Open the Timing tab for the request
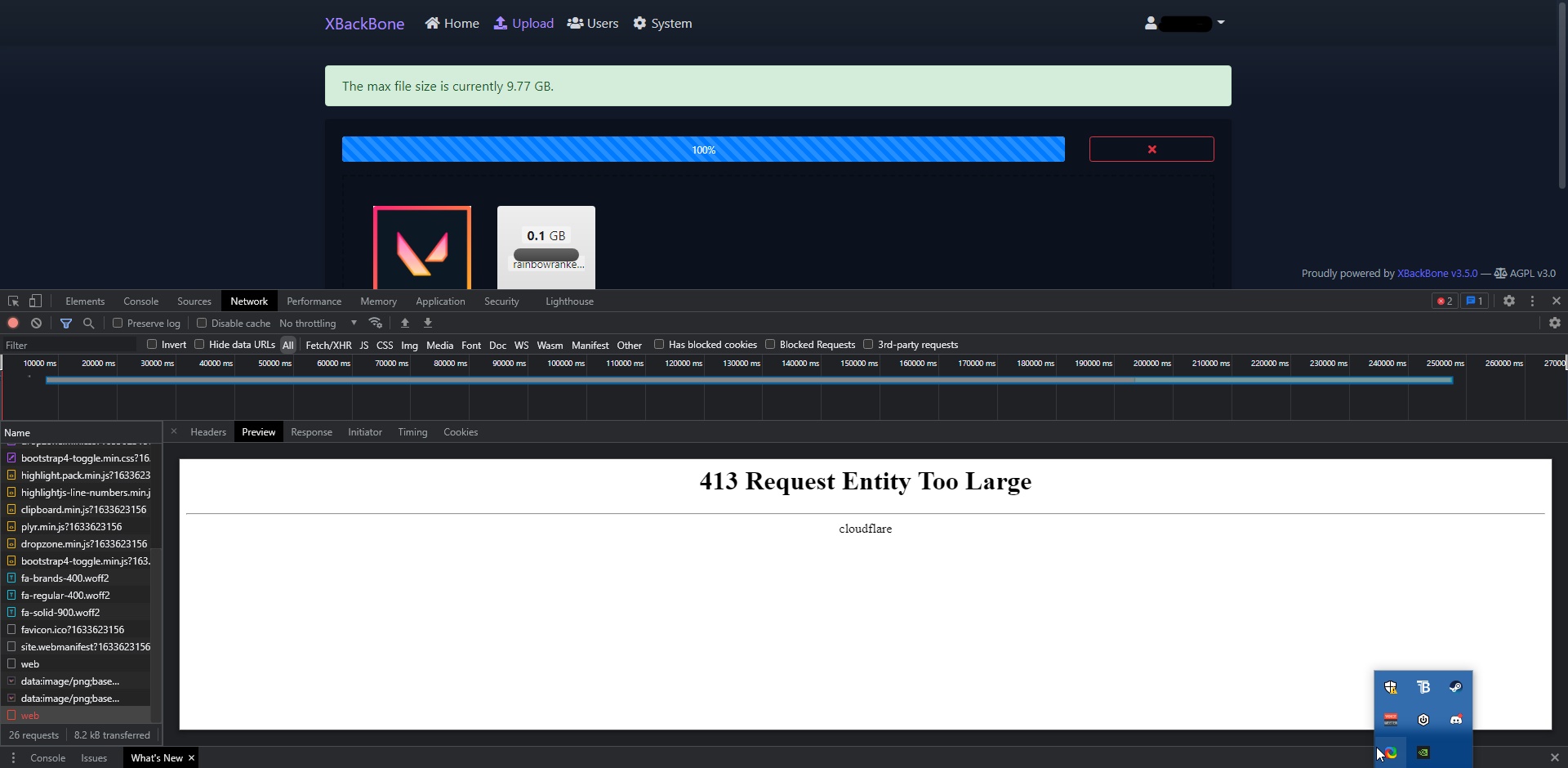1568x768 pixels. 412,431
